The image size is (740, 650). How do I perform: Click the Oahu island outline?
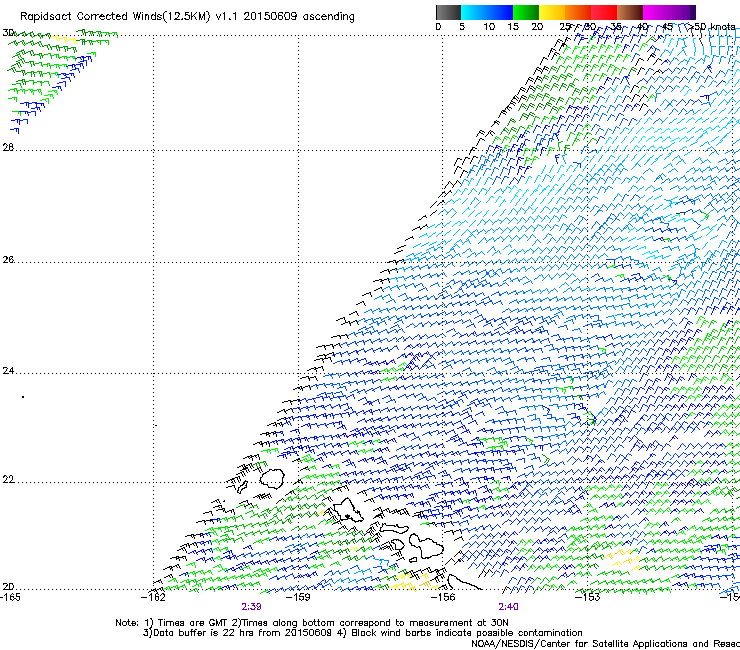[x=348, y=511]
